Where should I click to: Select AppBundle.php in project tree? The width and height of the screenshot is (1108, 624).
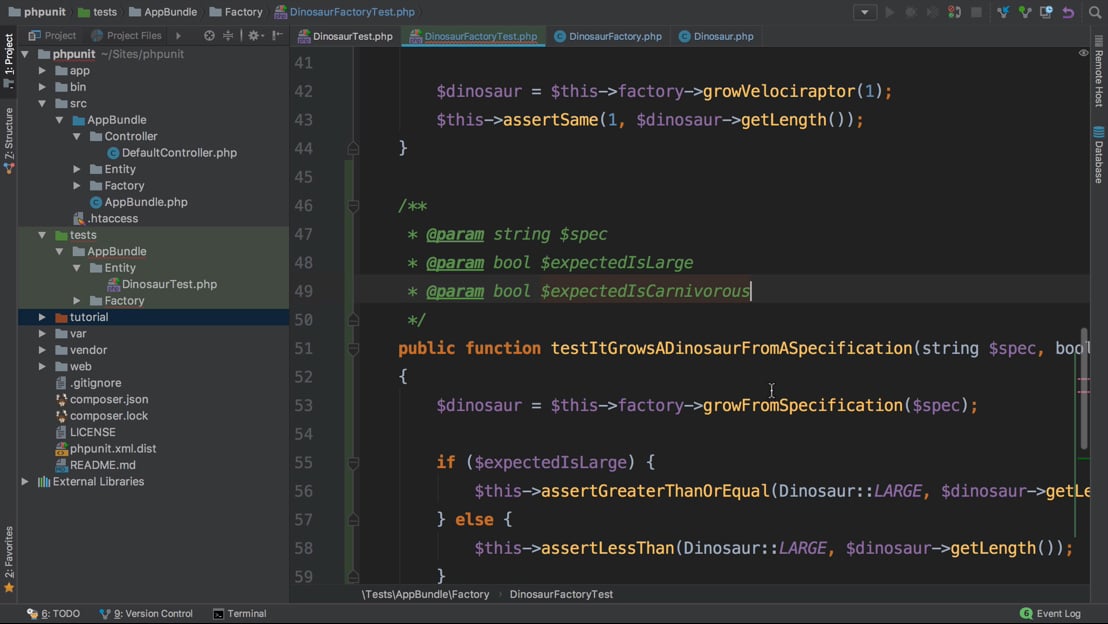(139, 202)
